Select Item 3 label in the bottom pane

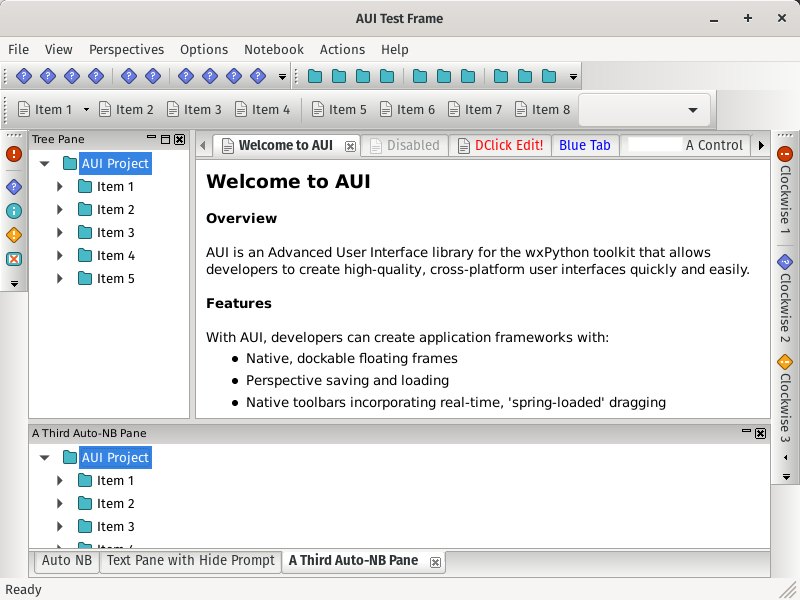tap(115, 527)
